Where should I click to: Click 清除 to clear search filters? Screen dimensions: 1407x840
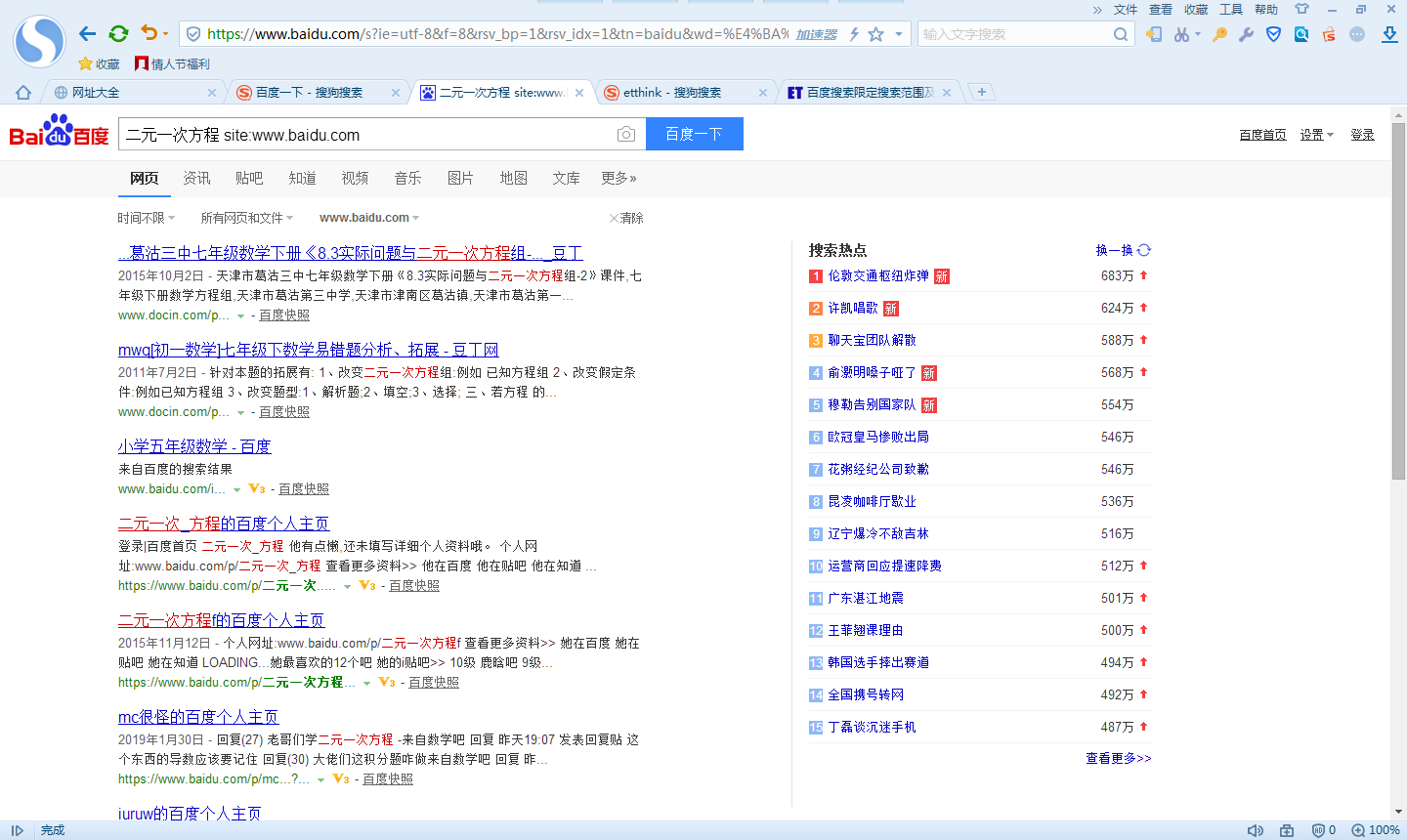pyautogui.click(x=626, y=218)
